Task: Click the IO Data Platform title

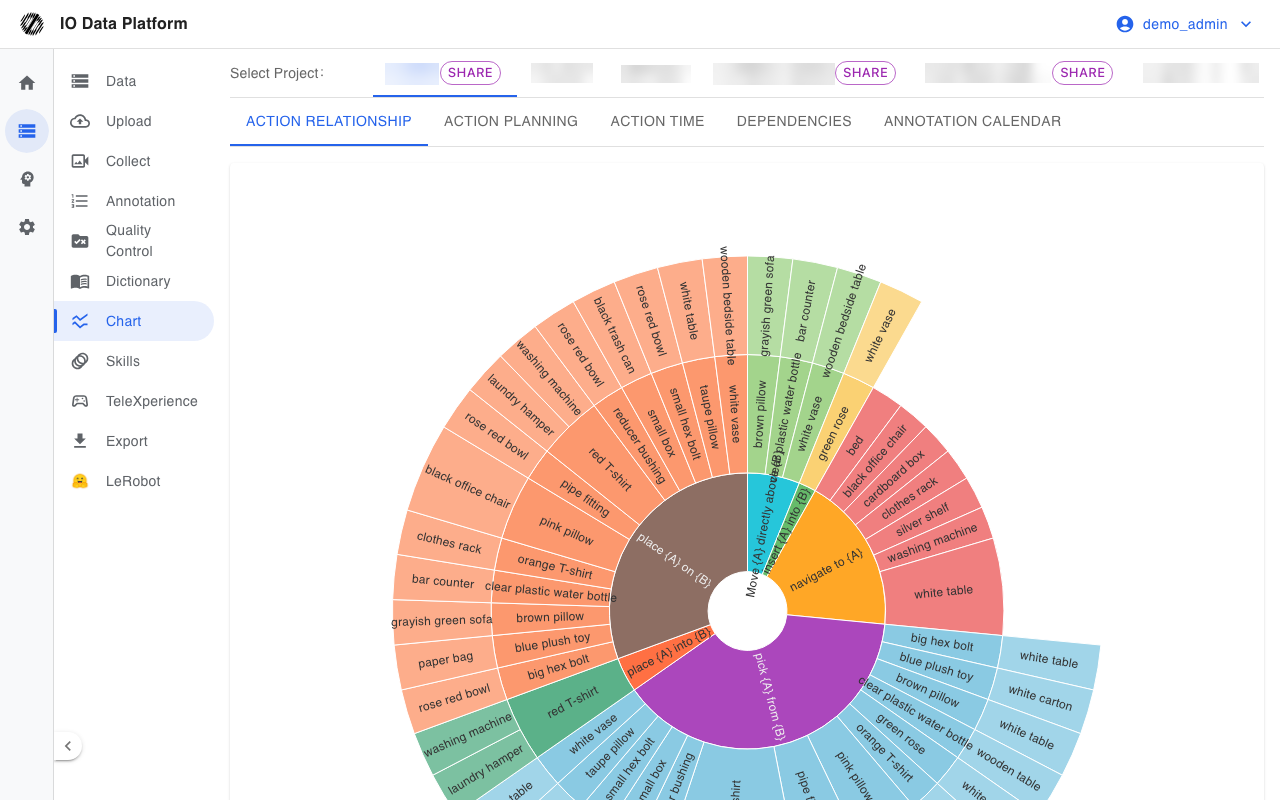Action: pyautogui.click(x=123, y=24)
